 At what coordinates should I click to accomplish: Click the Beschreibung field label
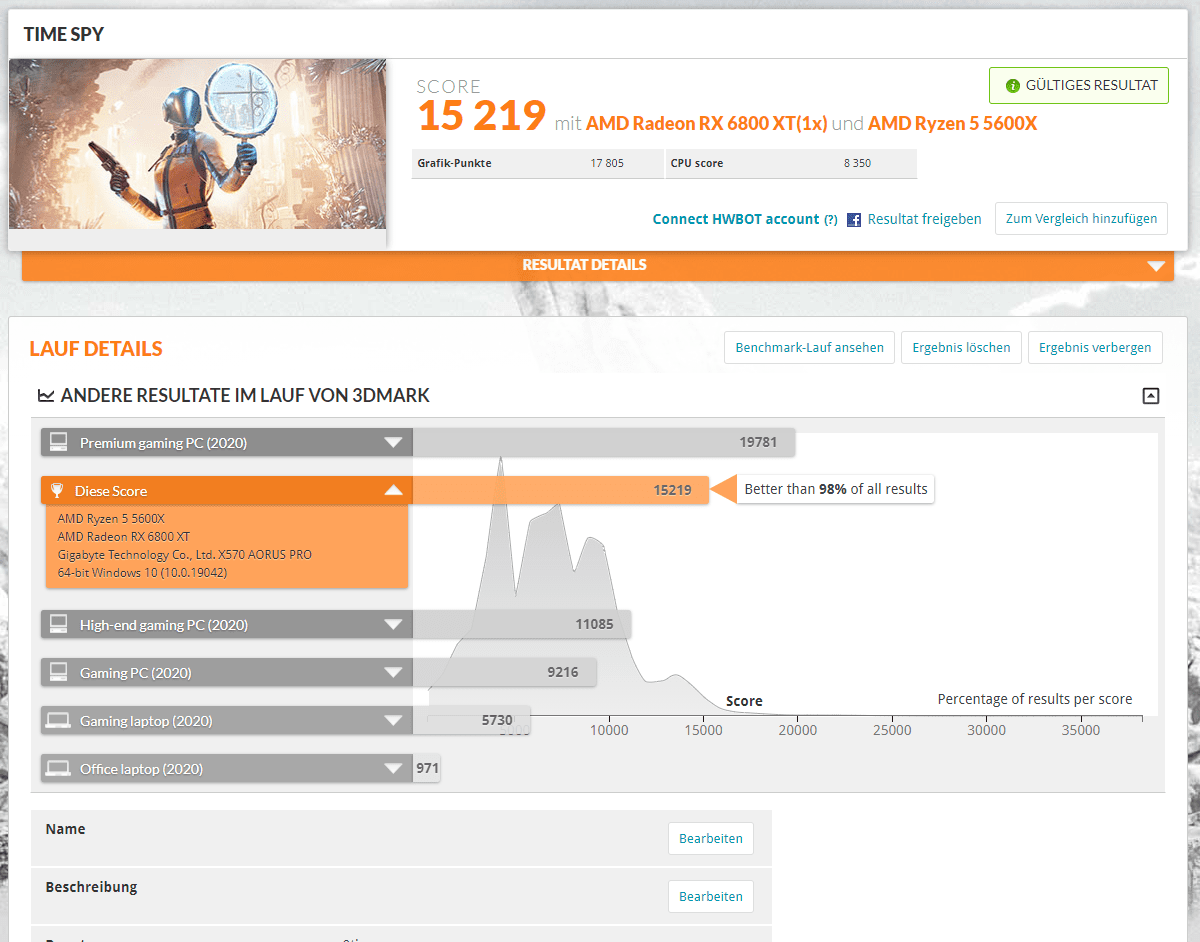[91, 887]
